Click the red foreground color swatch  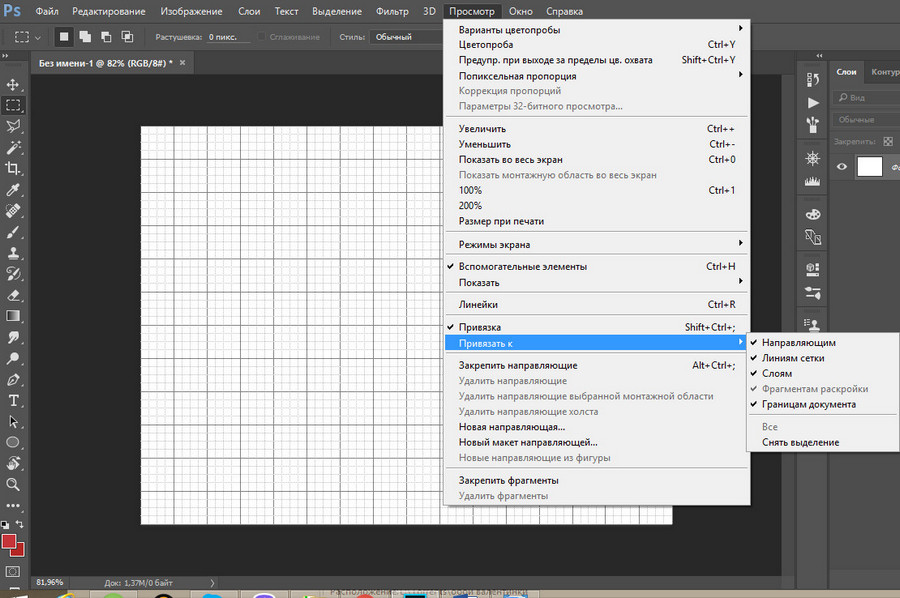click(x=10, y=541)
